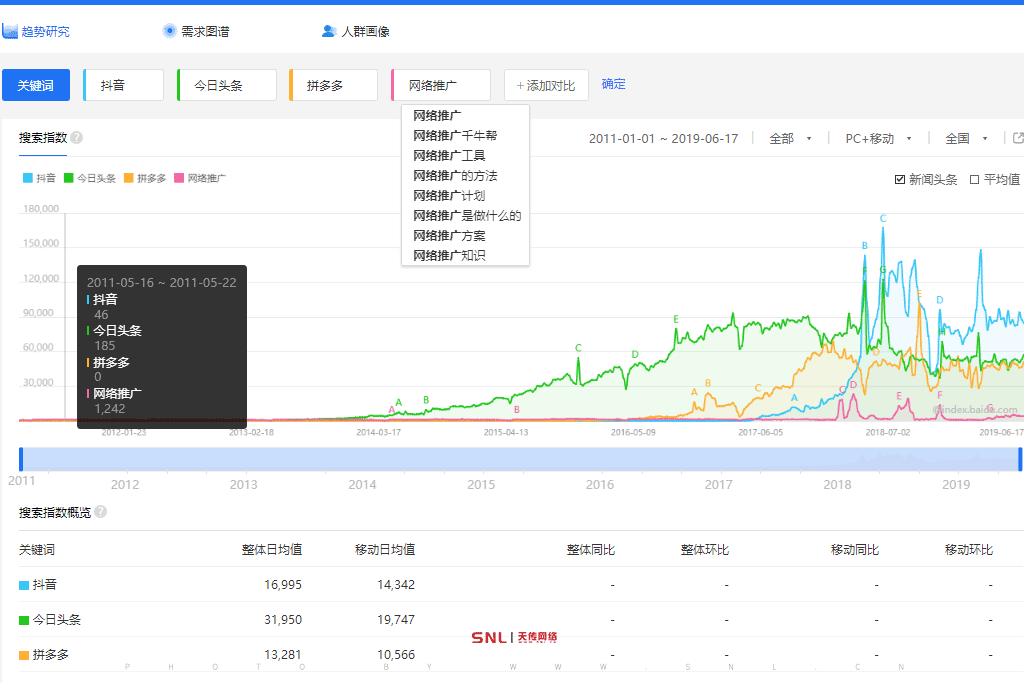Toggle 今日头条 green legend marker
The height and width of the screenshot is (683, 1024).
pyautogui.click(x=69, y=178)
